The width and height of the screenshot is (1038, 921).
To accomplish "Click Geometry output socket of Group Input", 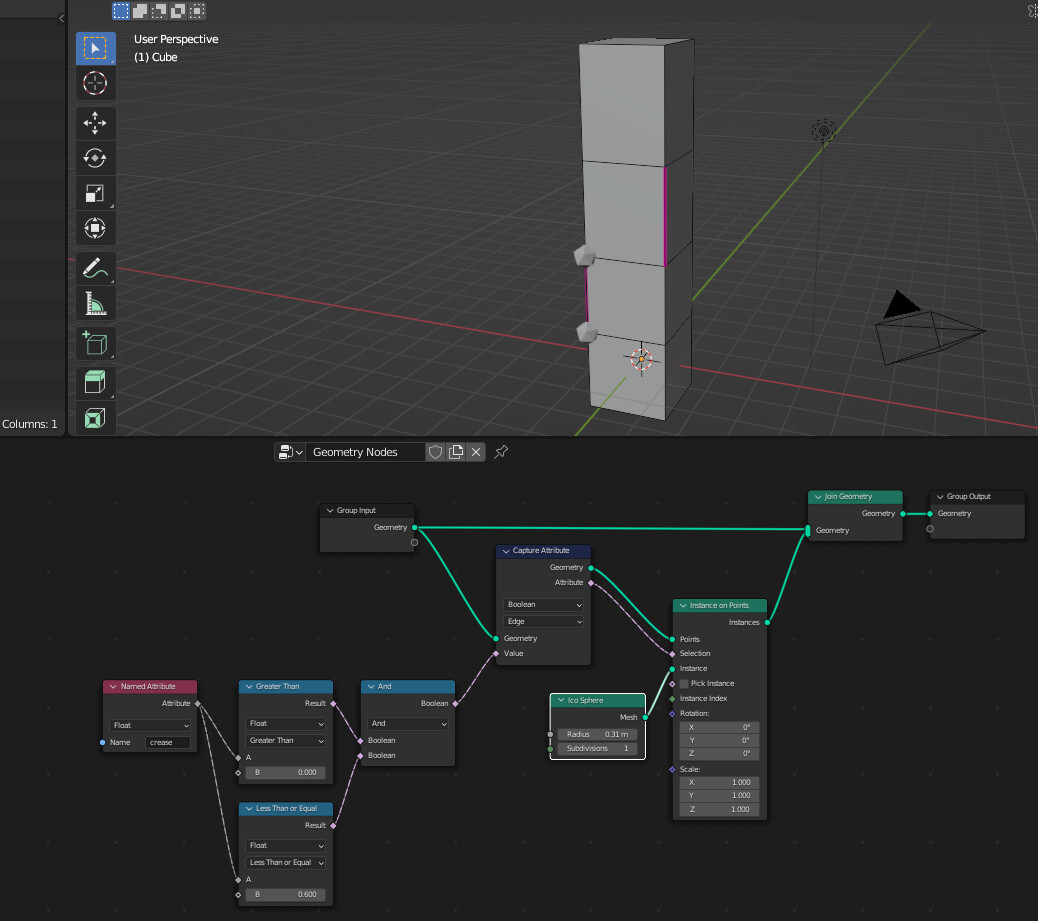I will (414, 528).
